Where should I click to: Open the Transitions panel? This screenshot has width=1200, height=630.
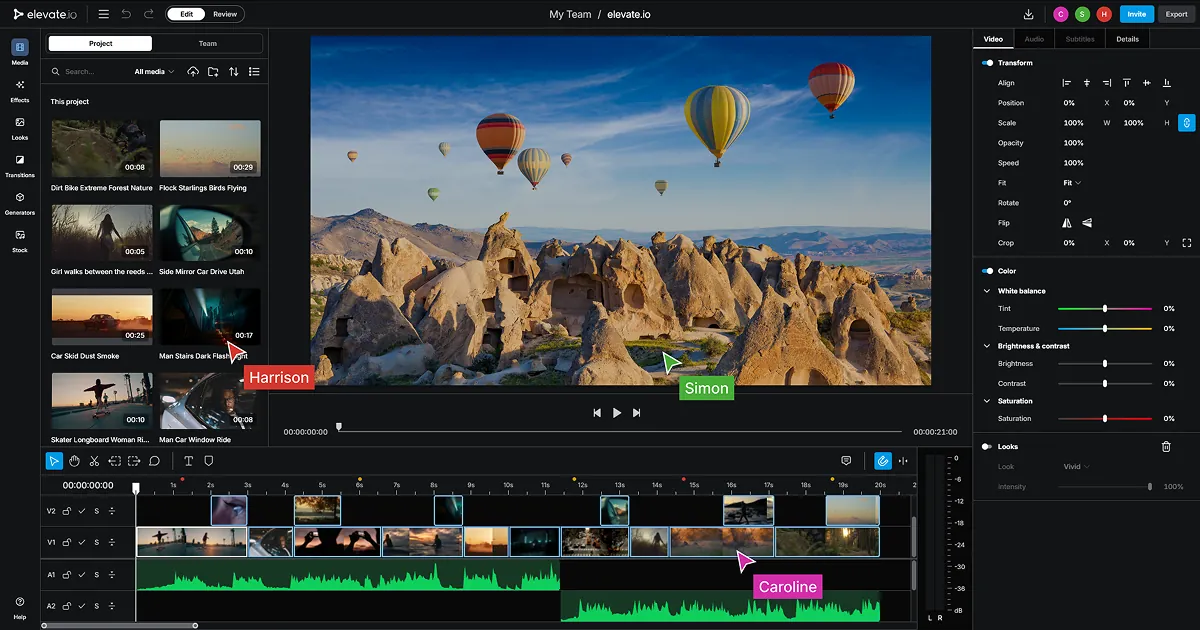(20, 165)
